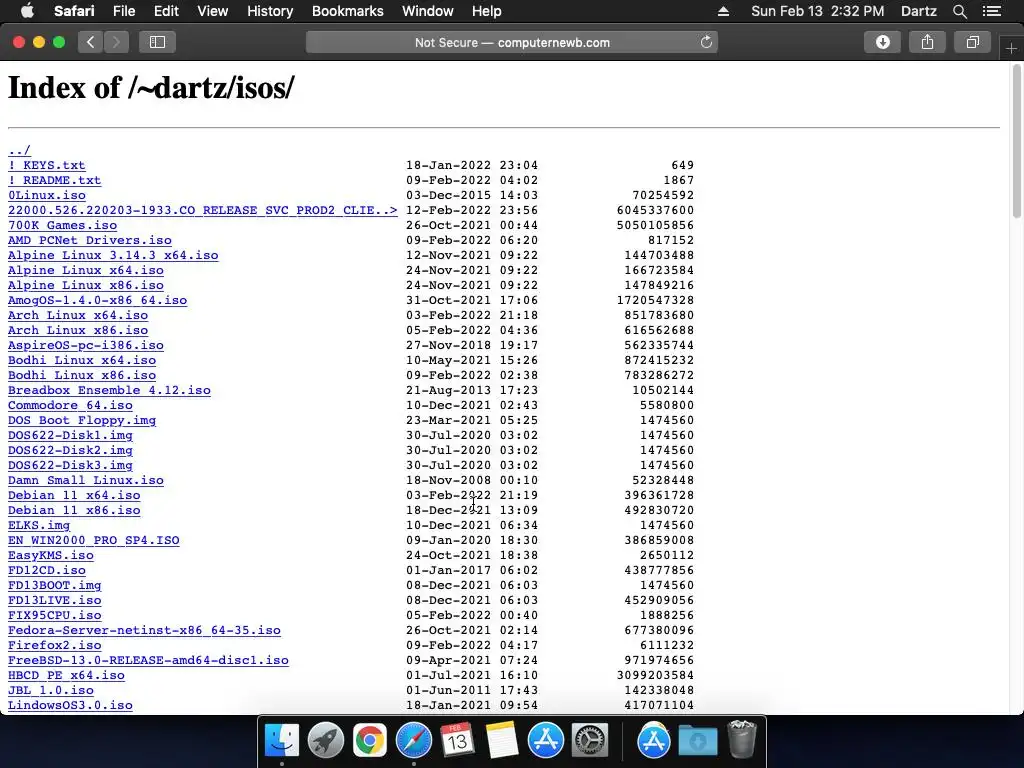The width and height of the screenshot is (1024, 768).
Task: Download LindowsOS3.0.iso
Action: (x=70, y=706)
